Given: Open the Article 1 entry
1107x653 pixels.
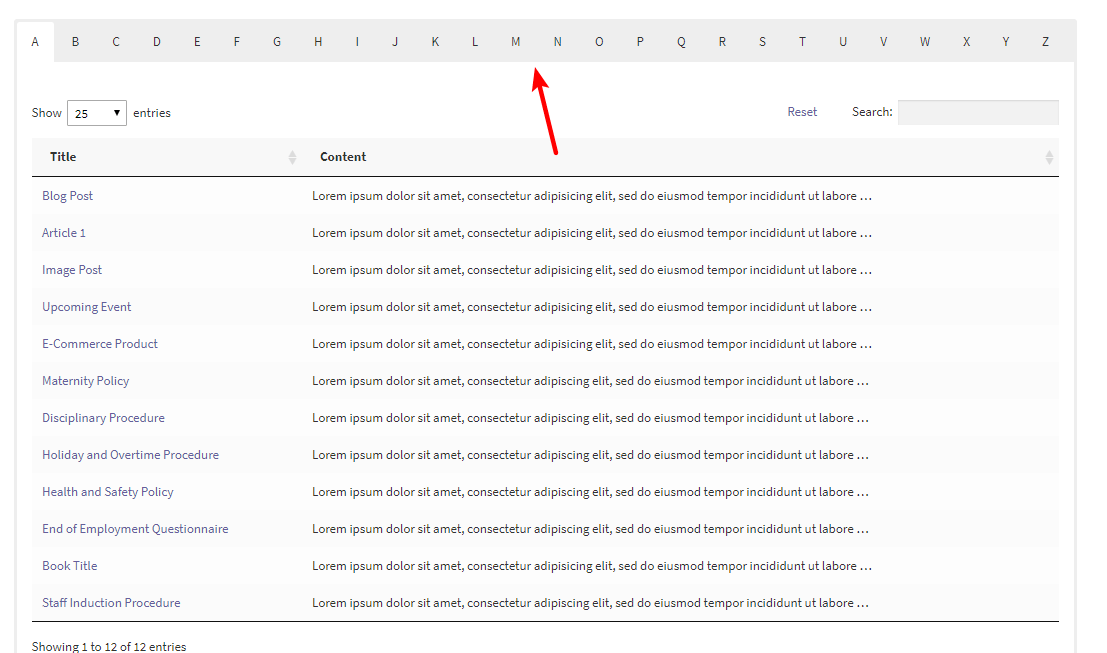Looking at the screenshot, I should click(x=63, y=232).
